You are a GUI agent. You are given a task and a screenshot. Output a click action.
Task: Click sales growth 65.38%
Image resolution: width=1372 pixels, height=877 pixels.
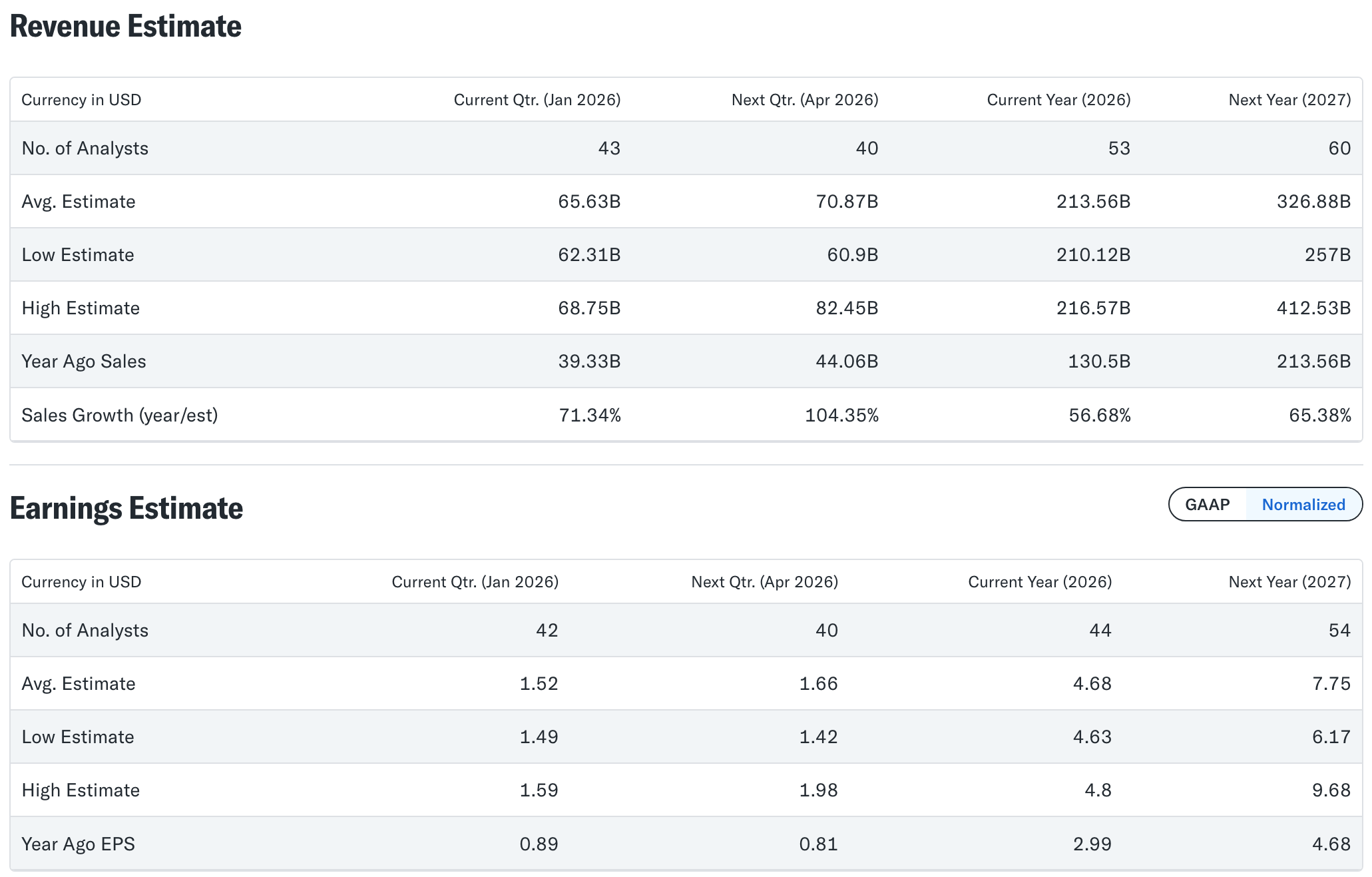click(x=1320, y=415)
